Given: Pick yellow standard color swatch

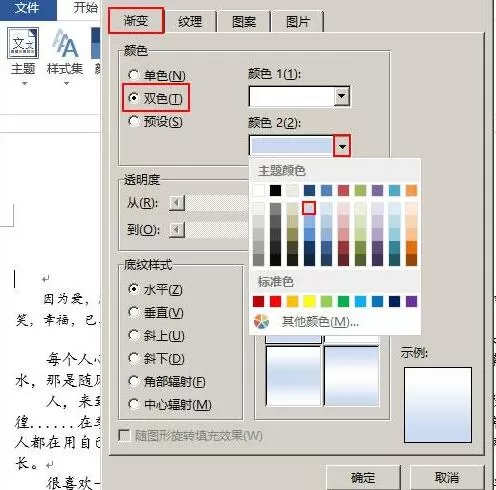Looking at the screenshot, I should (x=309, y=301).
